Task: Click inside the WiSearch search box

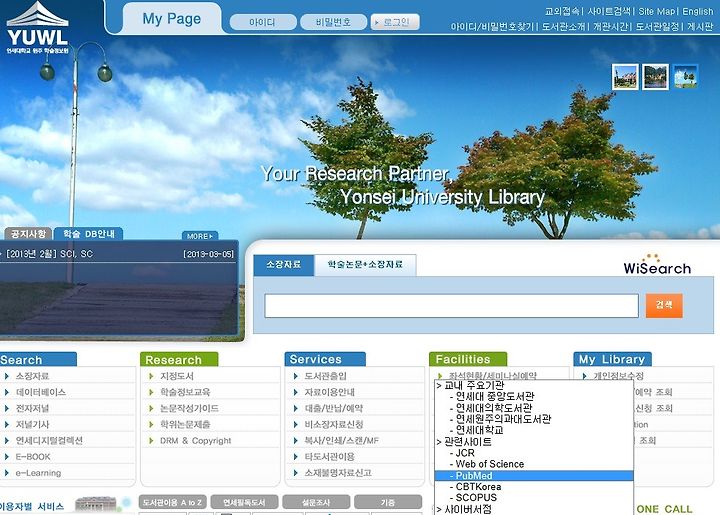Action: click(x=451, y=306)
